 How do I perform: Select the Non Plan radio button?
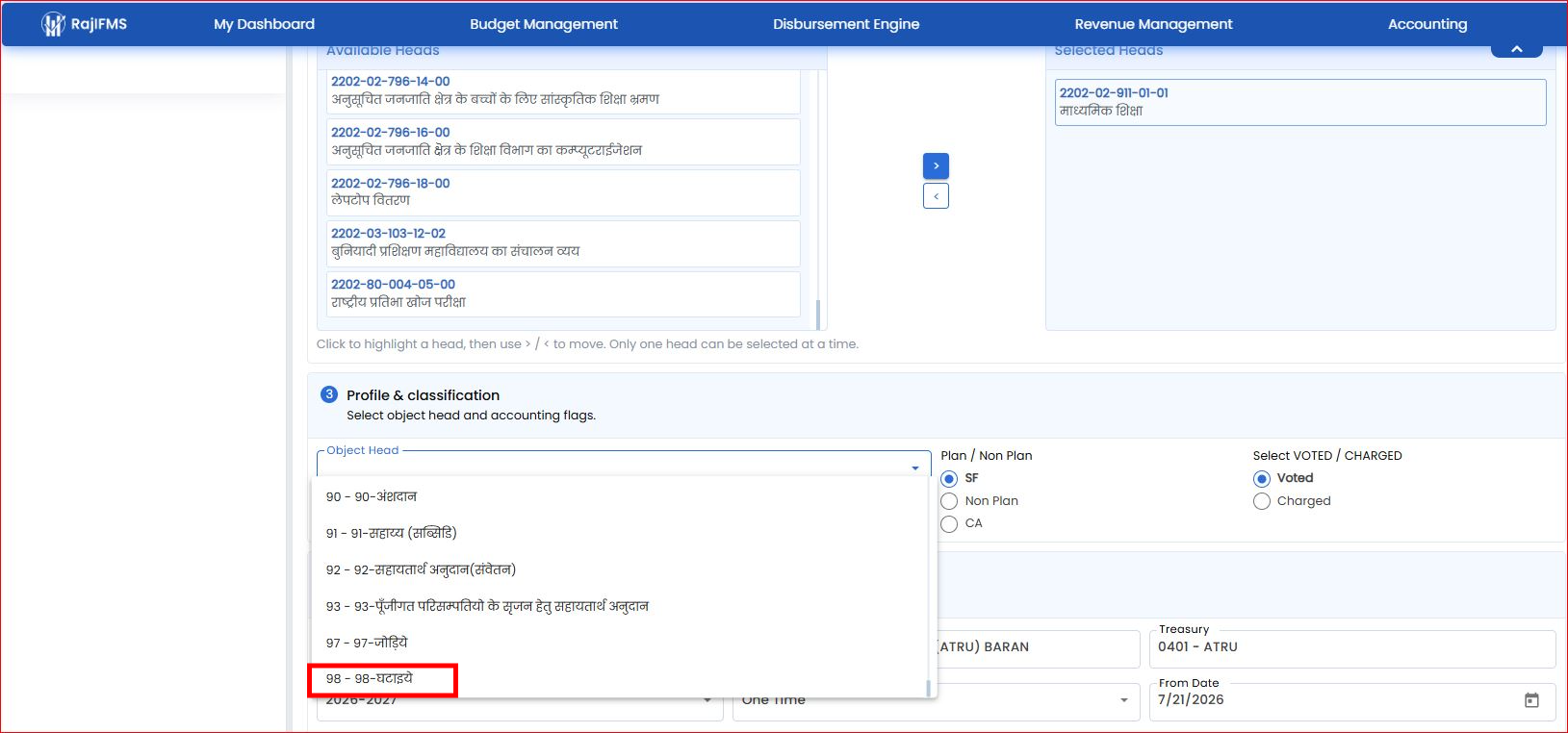[949, 501]
